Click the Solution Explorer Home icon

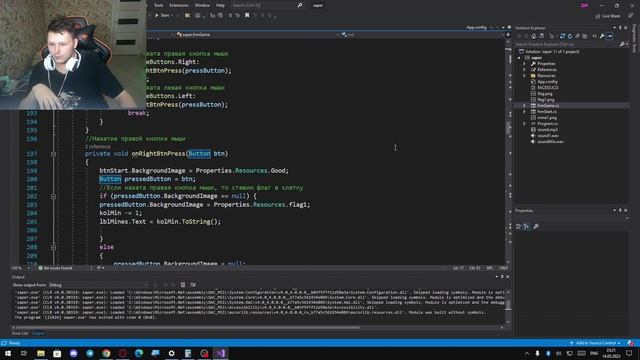click(x=533, y=36)
